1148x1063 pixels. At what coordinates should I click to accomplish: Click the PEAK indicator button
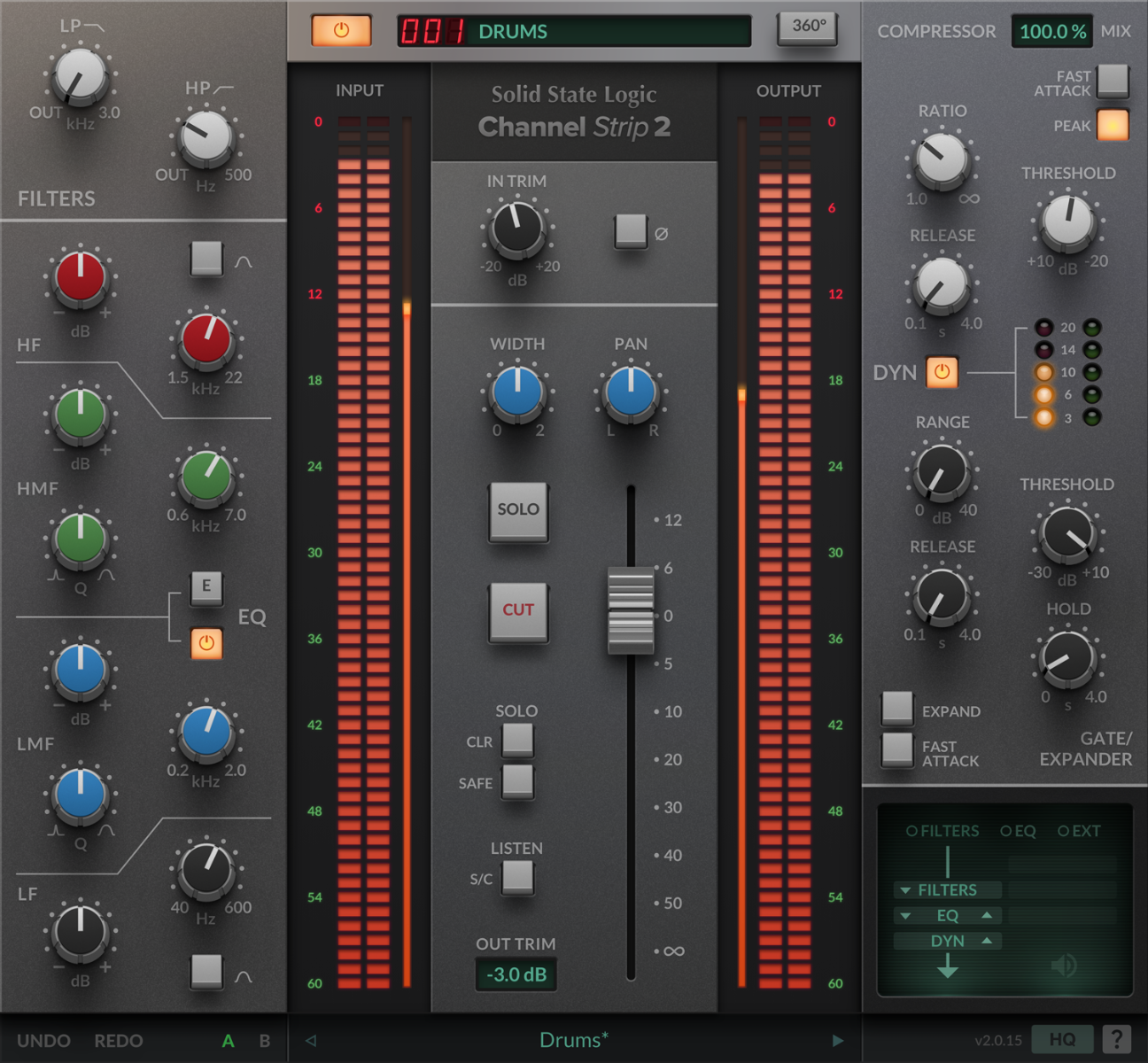tap(1113, 126)
